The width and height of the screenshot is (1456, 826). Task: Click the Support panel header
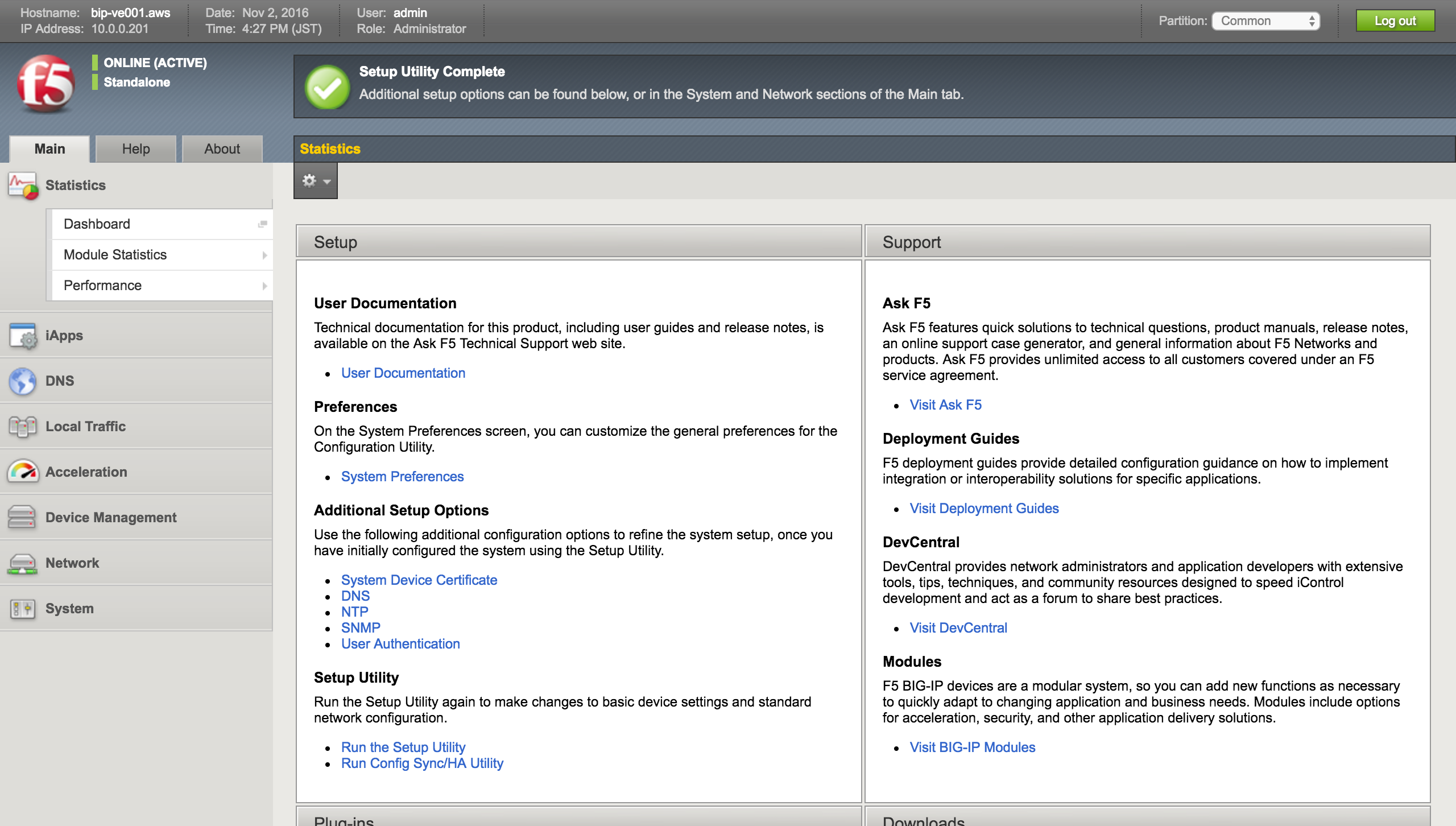coord(1147,242)
